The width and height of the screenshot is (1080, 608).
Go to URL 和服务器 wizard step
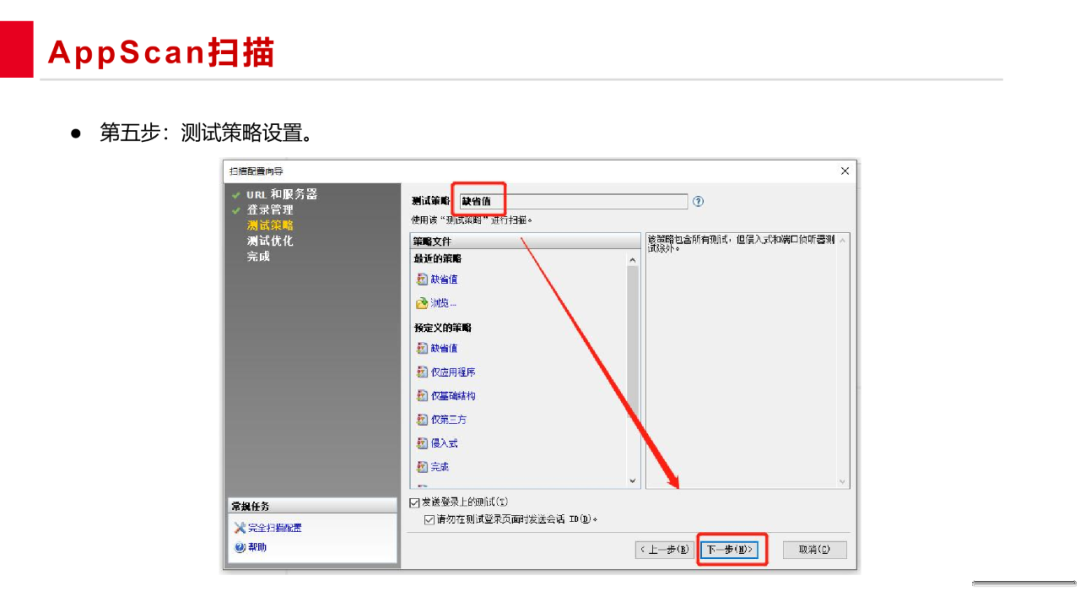point(282,195)
